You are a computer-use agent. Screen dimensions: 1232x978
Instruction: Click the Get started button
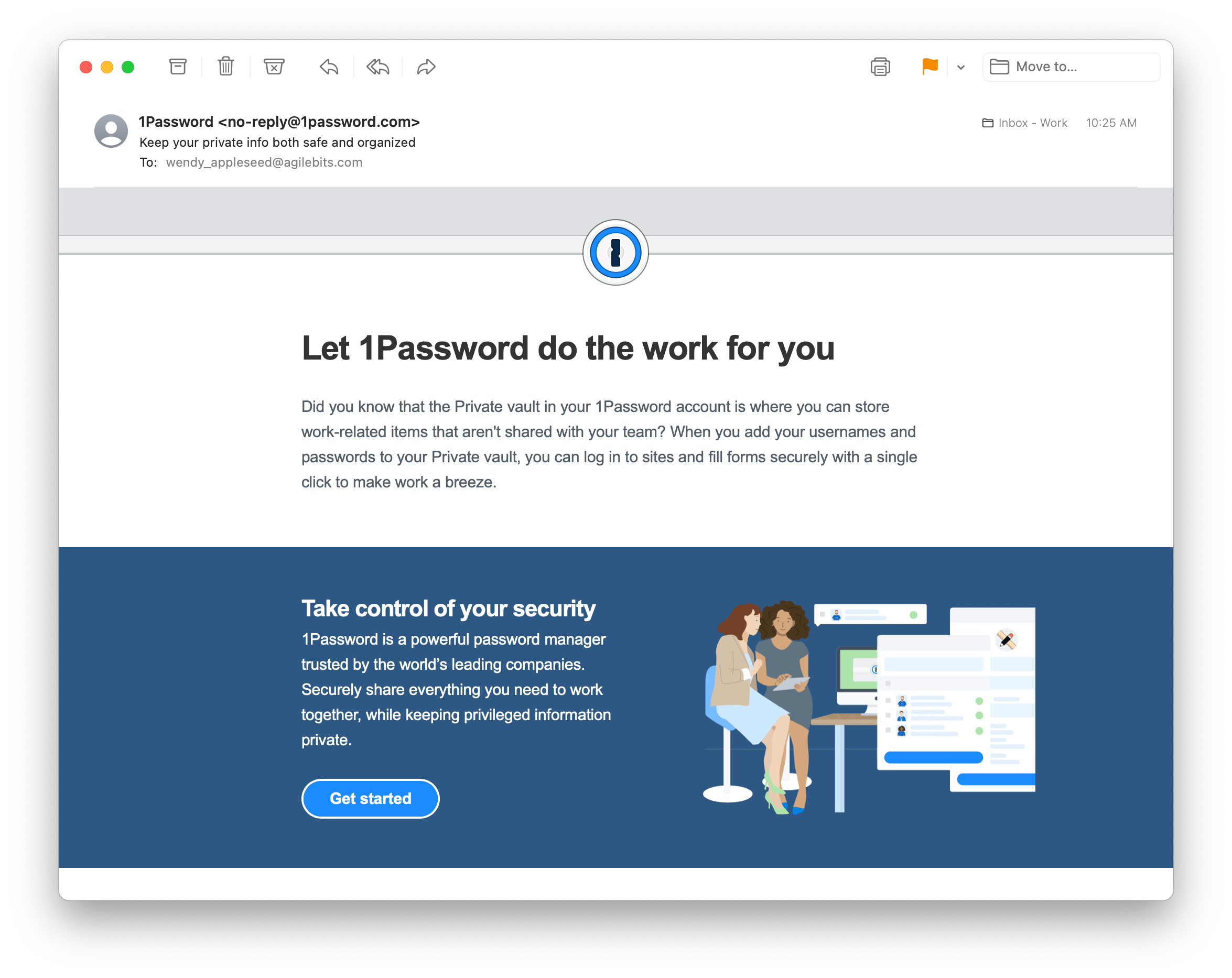[370, 798]
